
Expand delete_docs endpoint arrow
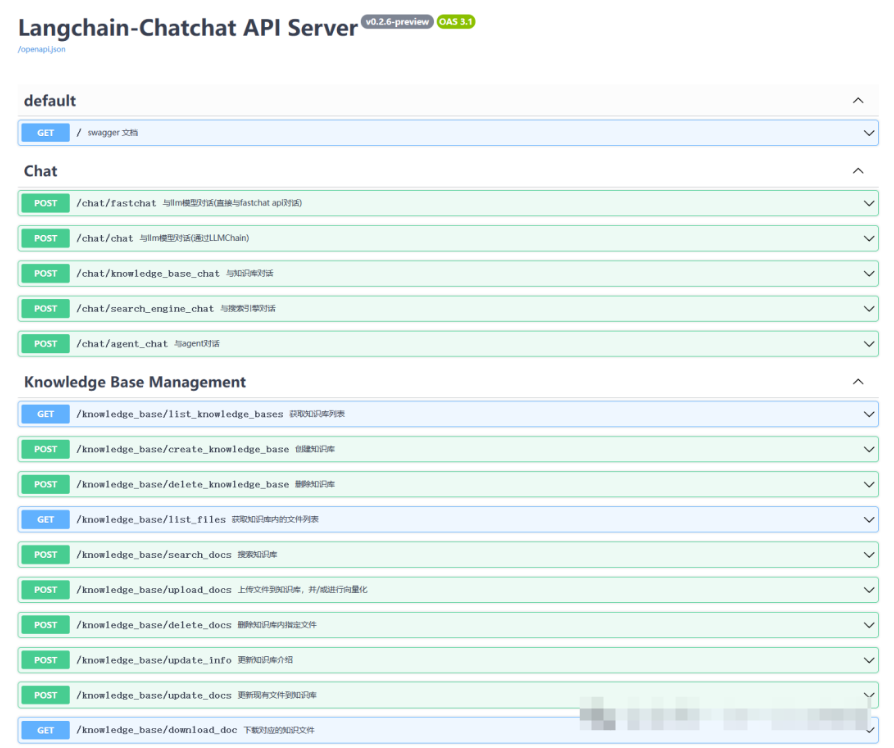tap(869, 625)
